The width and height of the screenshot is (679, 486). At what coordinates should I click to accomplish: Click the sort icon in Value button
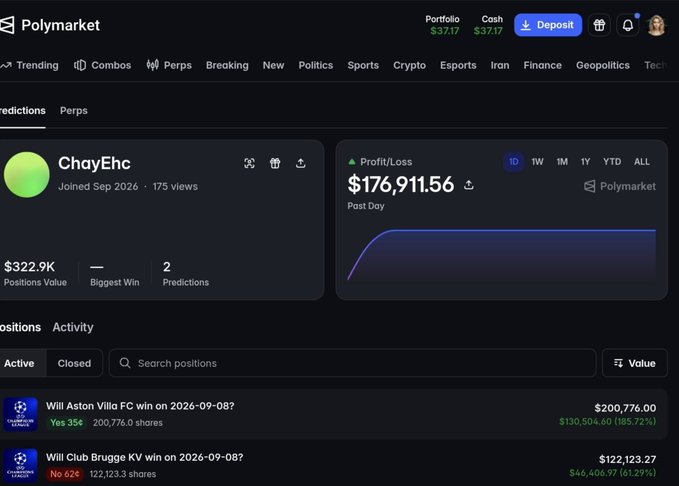(x=618, y=363)
